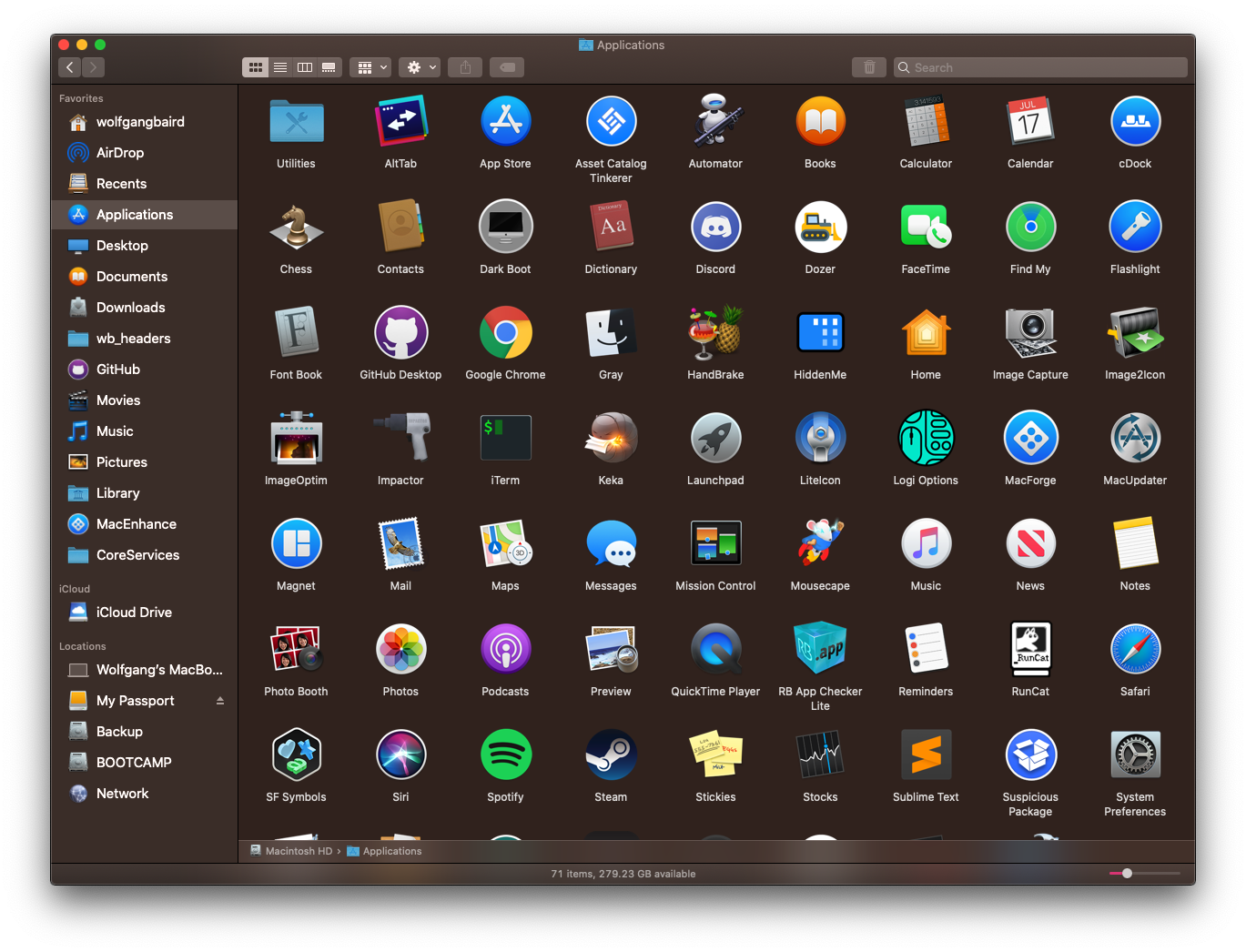
Task: Open the gear Action menu dropdown
Action: [x=420, y=67]
